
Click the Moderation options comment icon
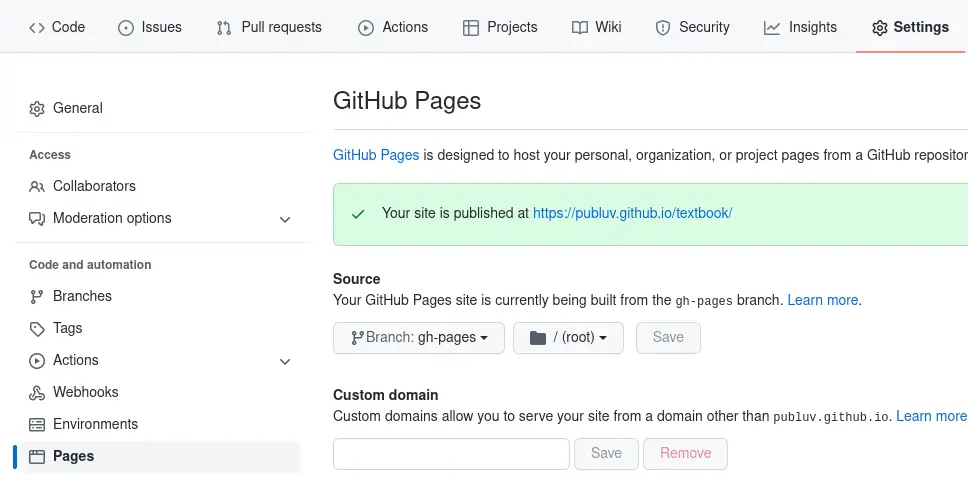37,219
